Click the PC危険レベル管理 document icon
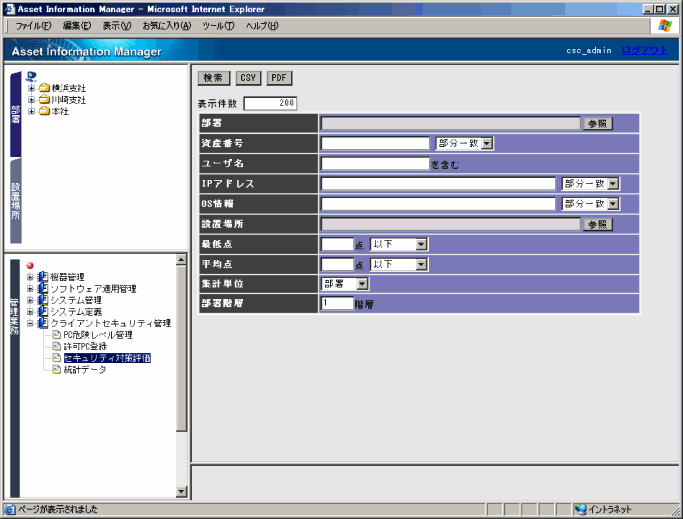This screenshot has height=519, width=683. point(56,335)
